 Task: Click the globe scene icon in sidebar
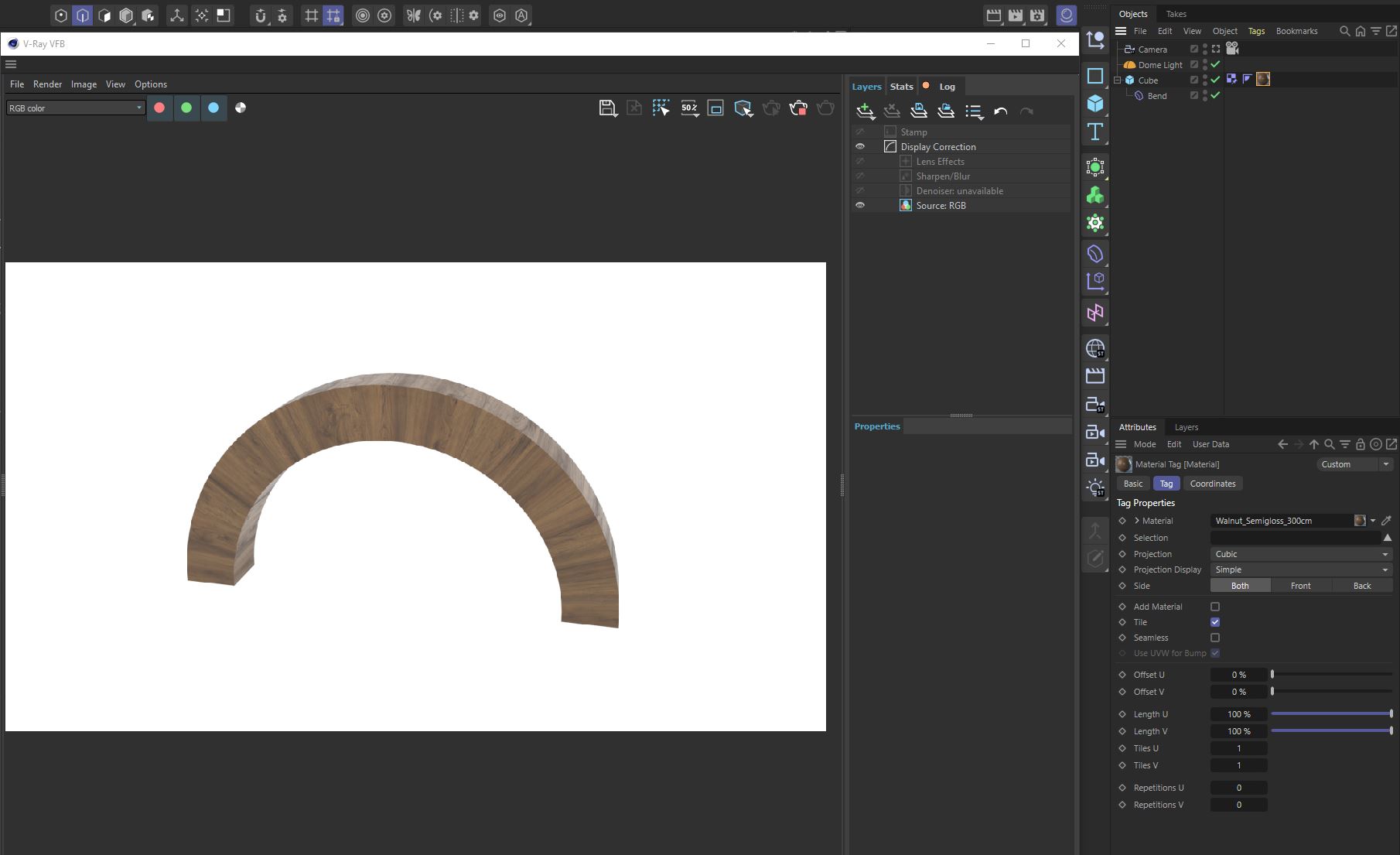pyautogui.click(x=1095, y=348)
